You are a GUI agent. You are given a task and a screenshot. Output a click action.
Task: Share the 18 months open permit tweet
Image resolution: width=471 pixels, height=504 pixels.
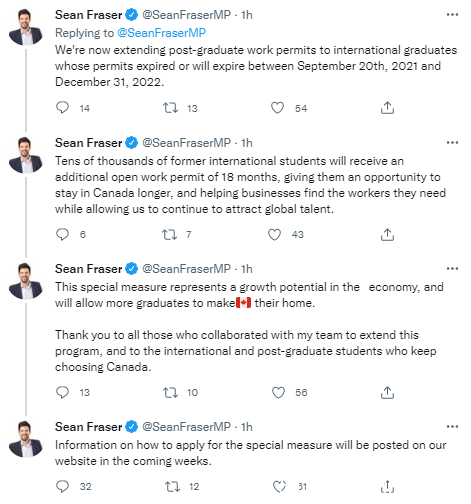pyautogui.click(x=387, y=235)
